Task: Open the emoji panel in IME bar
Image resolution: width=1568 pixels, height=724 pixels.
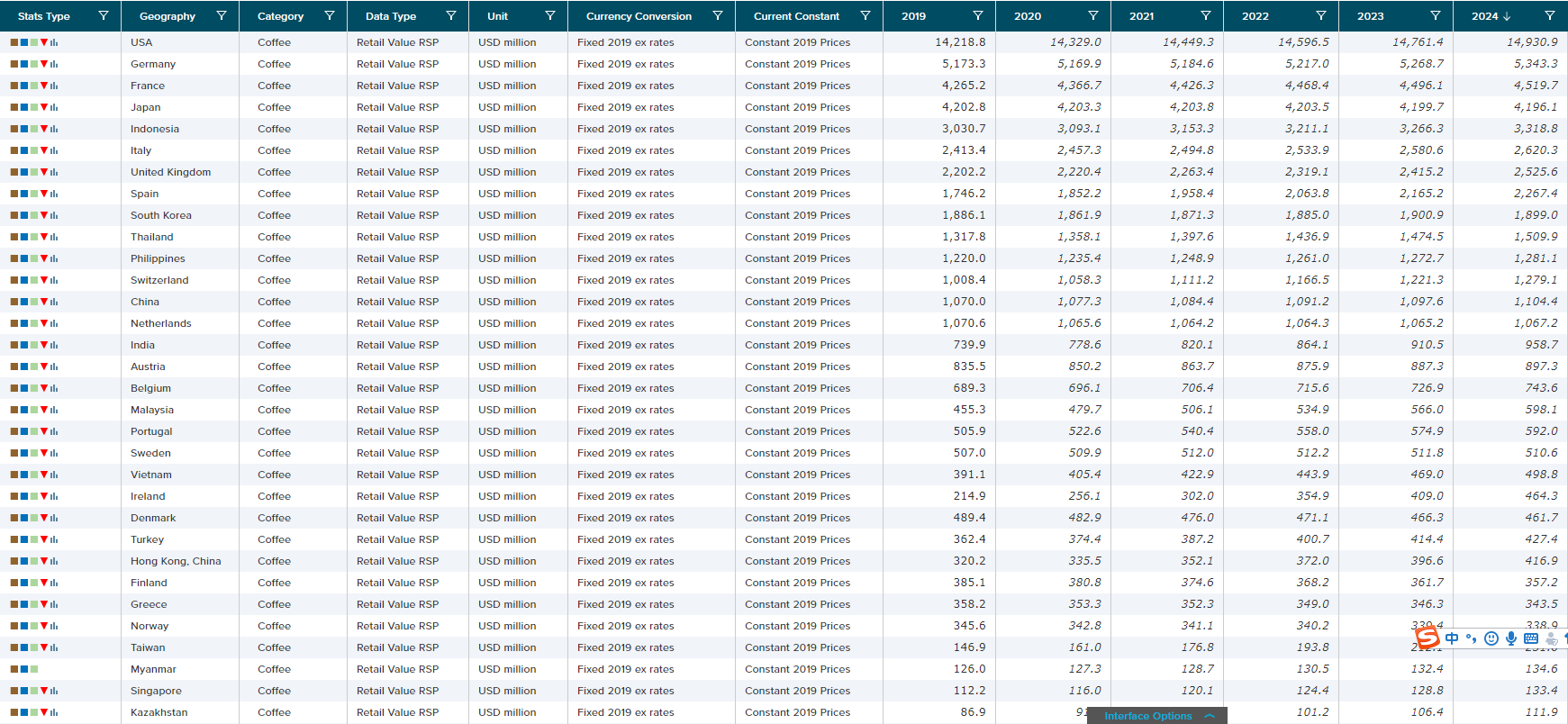Action: pyautogui.click(x=1491, y=638)
